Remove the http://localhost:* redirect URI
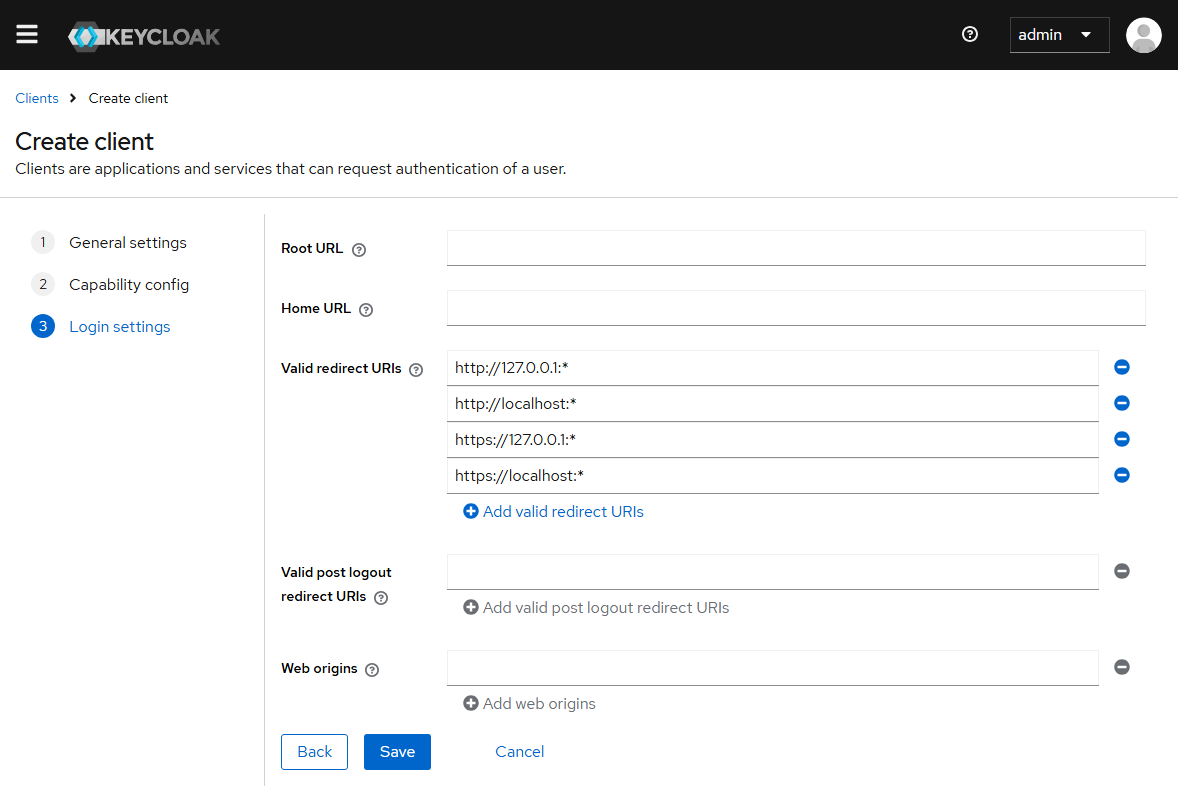The width and height of the screenshot is (1178, 789). [x=1121, y=404]
